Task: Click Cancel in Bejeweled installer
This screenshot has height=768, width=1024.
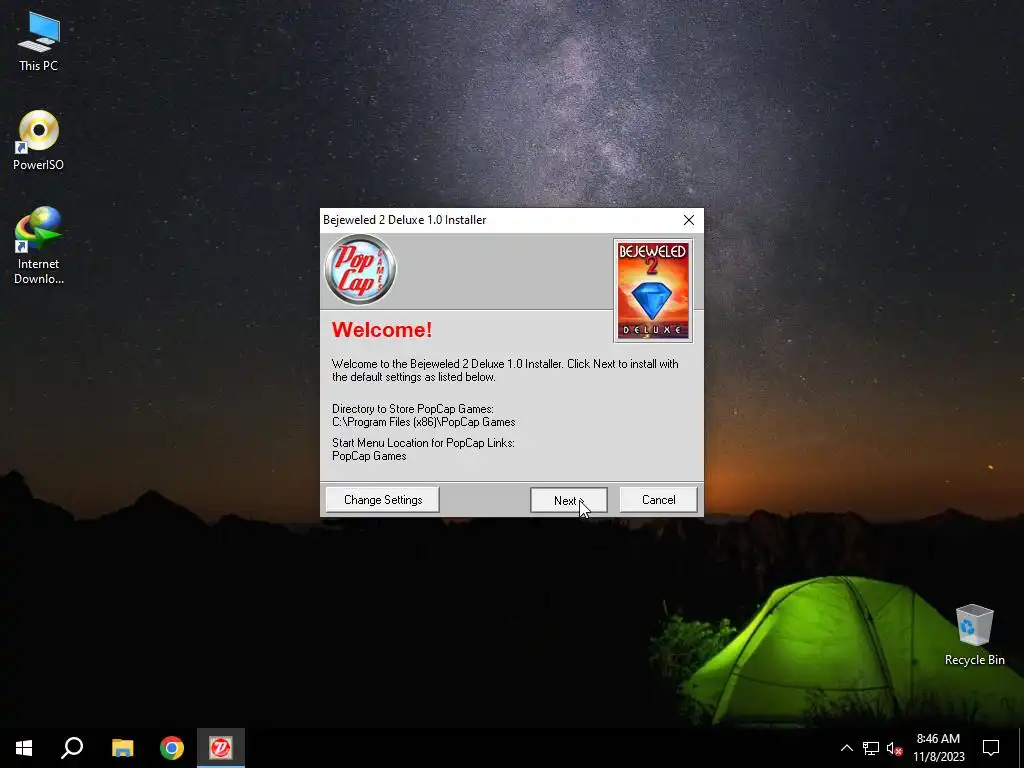Action: coord(658,500)
